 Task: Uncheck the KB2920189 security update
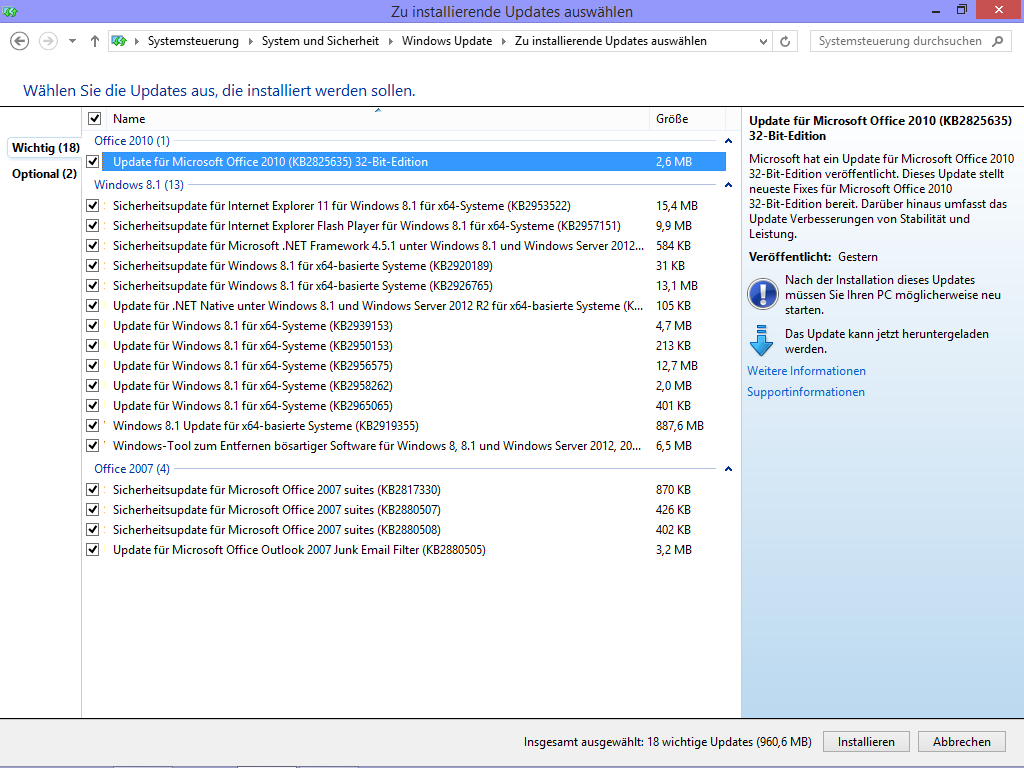pos(93,266)
